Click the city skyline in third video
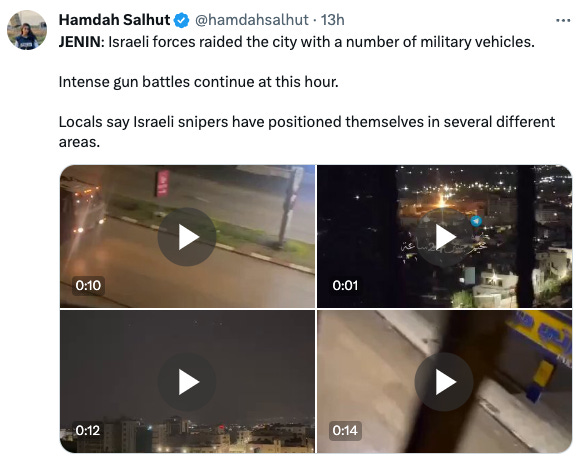 pos(187,434)
